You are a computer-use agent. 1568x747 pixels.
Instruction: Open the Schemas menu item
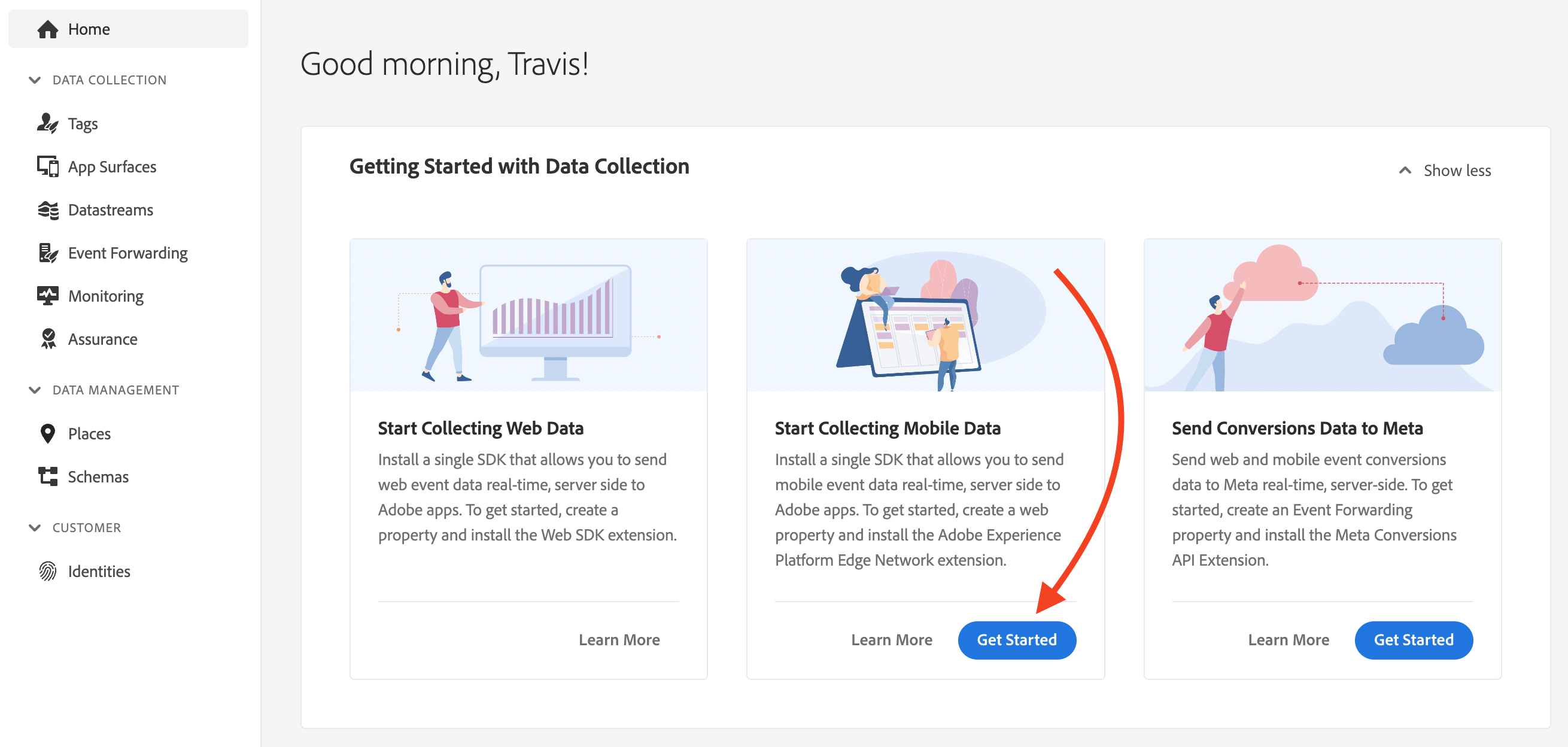98,476
